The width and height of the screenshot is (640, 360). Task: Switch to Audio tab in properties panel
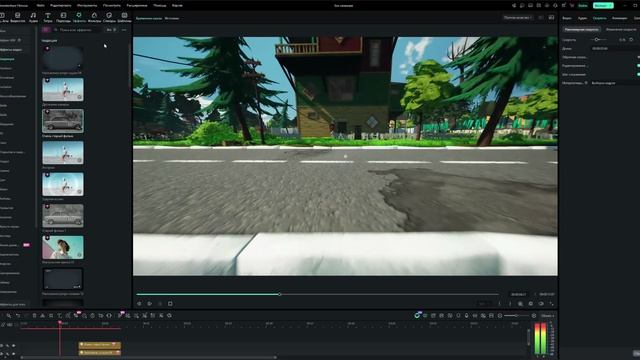(x=582, y=18)
